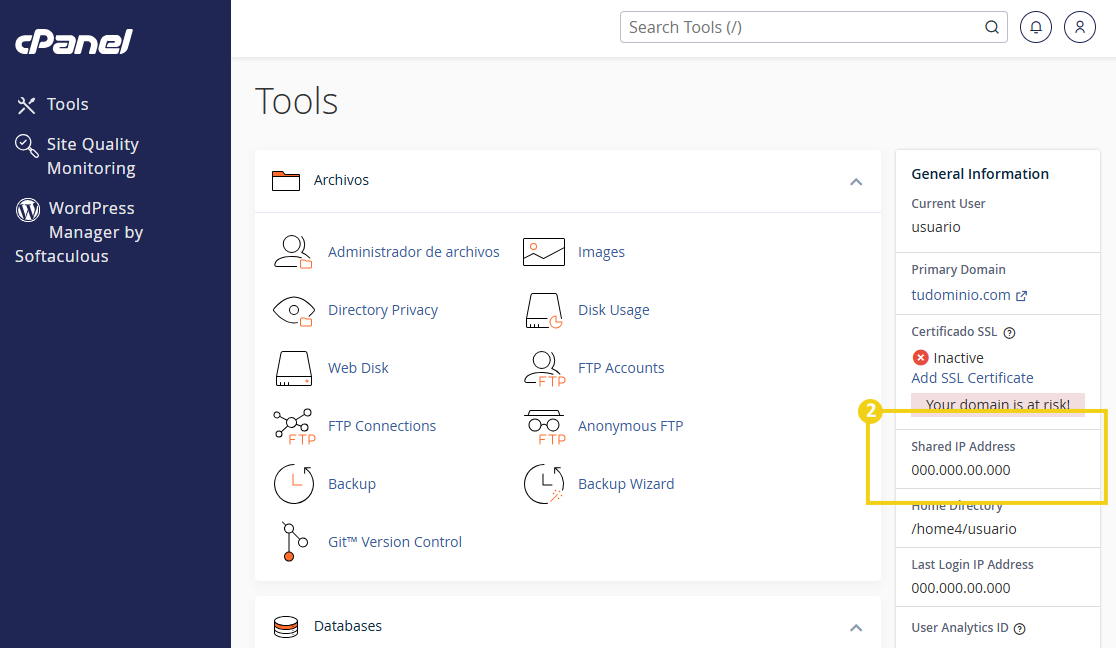Click the cPanel logo
The height and width of the screenshot is (648, 1116).
tap(74, 42)
